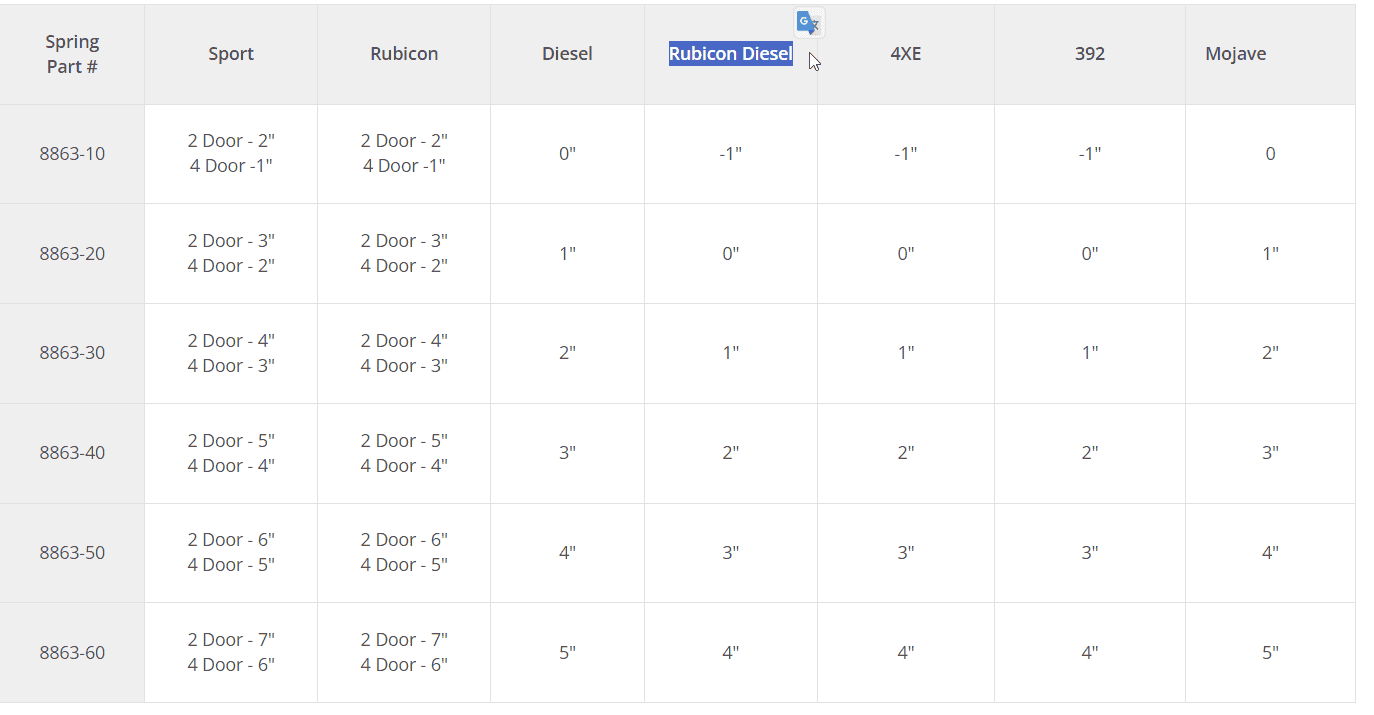Select part number 8863-60 cell

pos(72,653)
